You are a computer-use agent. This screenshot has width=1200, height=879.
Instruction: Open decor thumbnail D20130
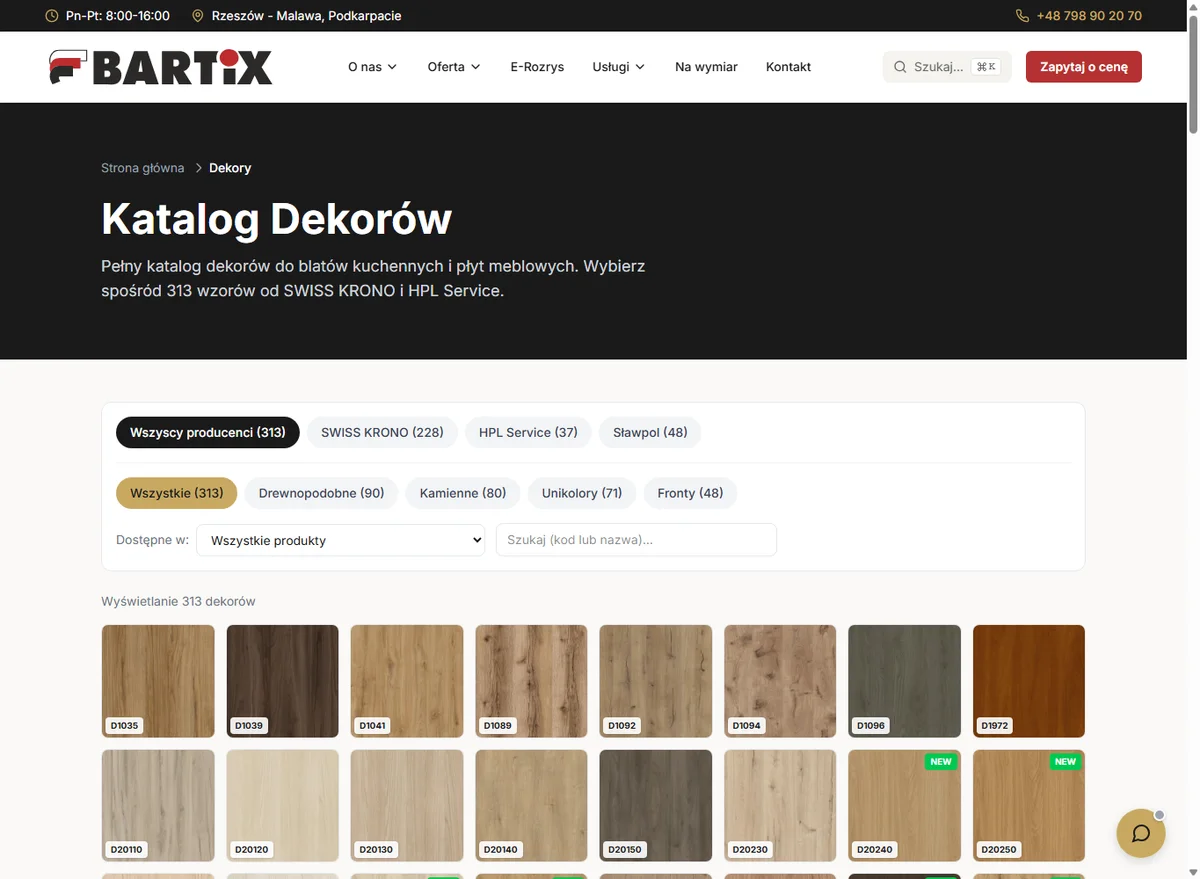tap(407, 806)
